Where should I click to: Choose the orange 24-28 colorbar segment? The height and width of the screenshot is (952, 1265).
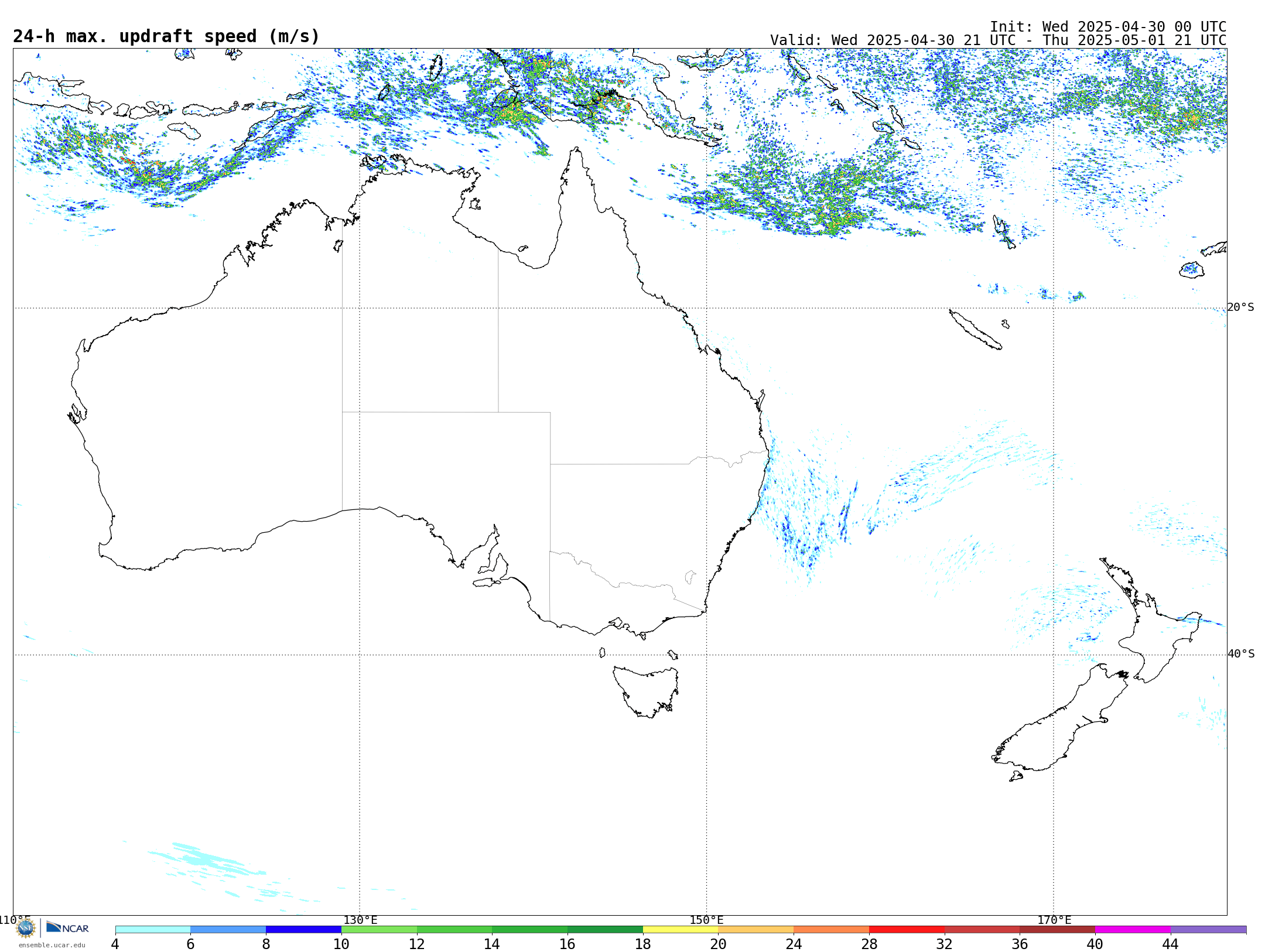click(831, 930)
